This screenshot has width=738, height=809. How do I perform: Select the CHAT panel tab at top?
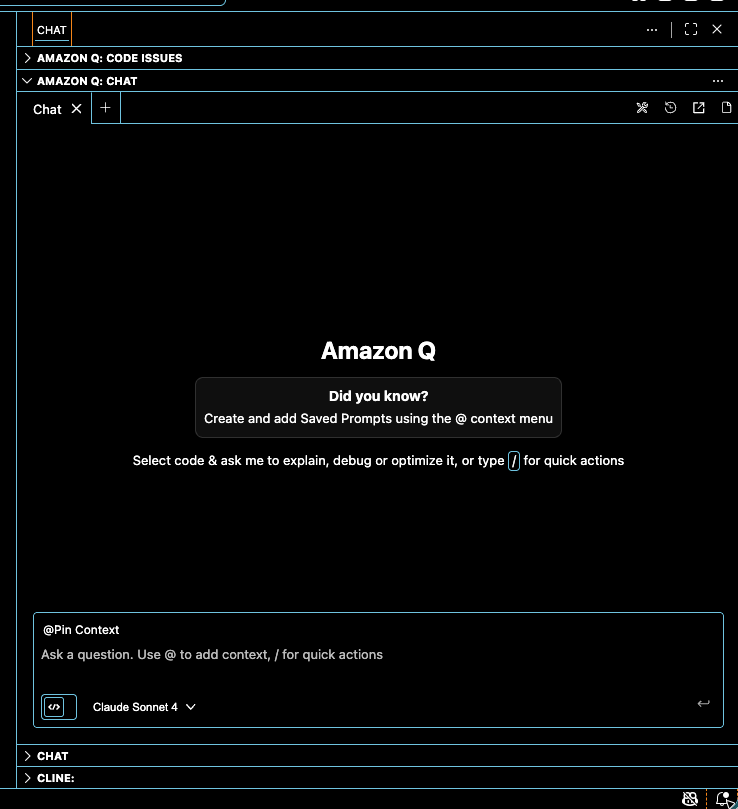[x=52, y=30]
